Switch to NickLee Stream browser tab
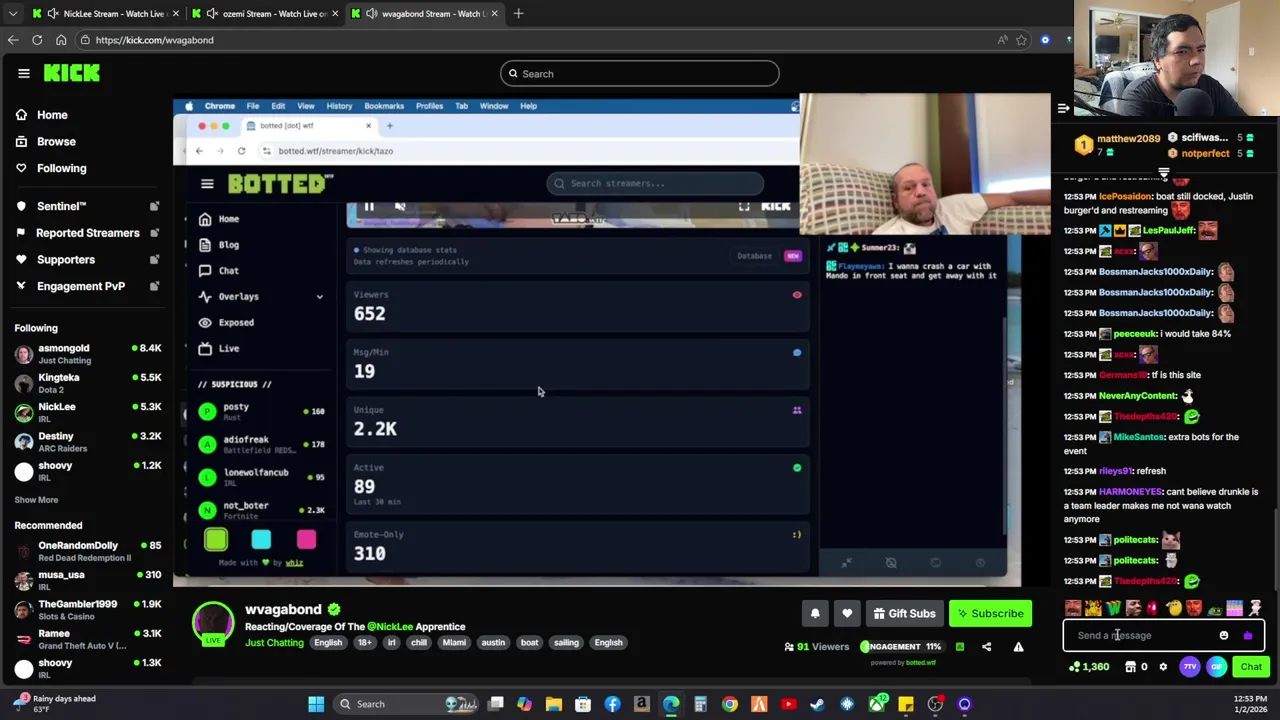This screenshot has width=1280, height=720. (104, 14)
